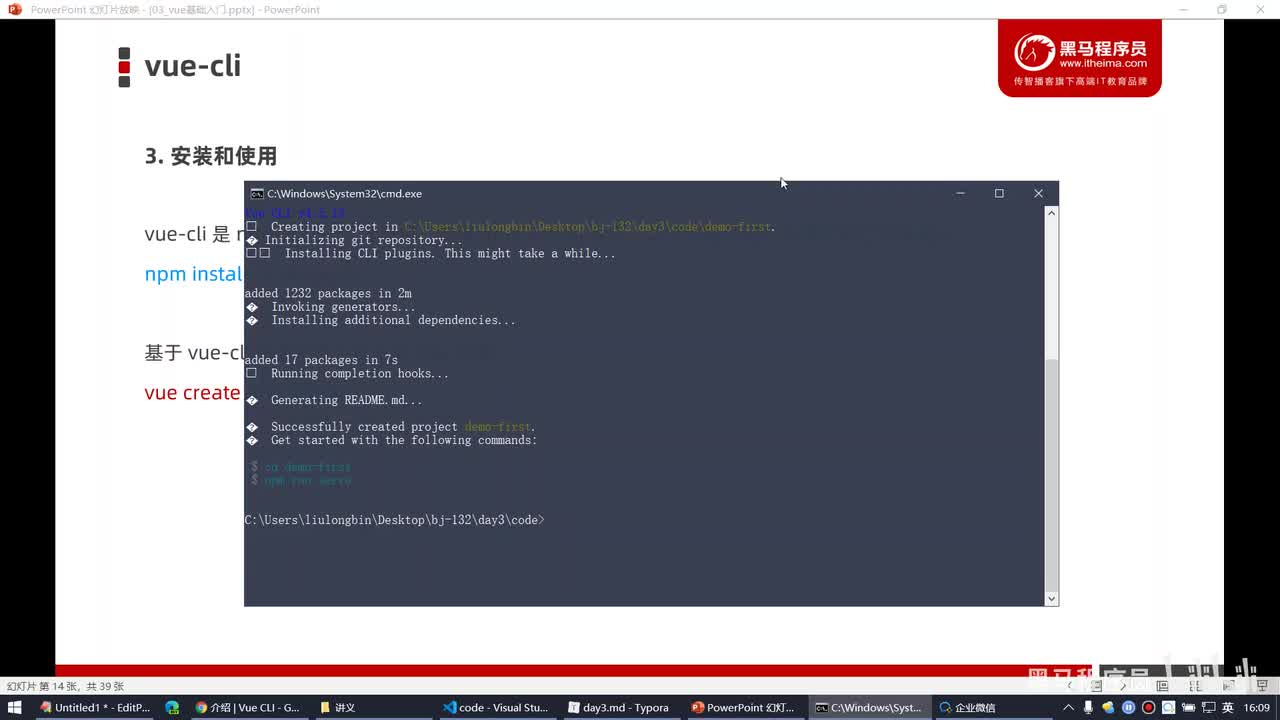1280x720 pixels.
Task: Show hidden system tray icons
Action: 1068,707
